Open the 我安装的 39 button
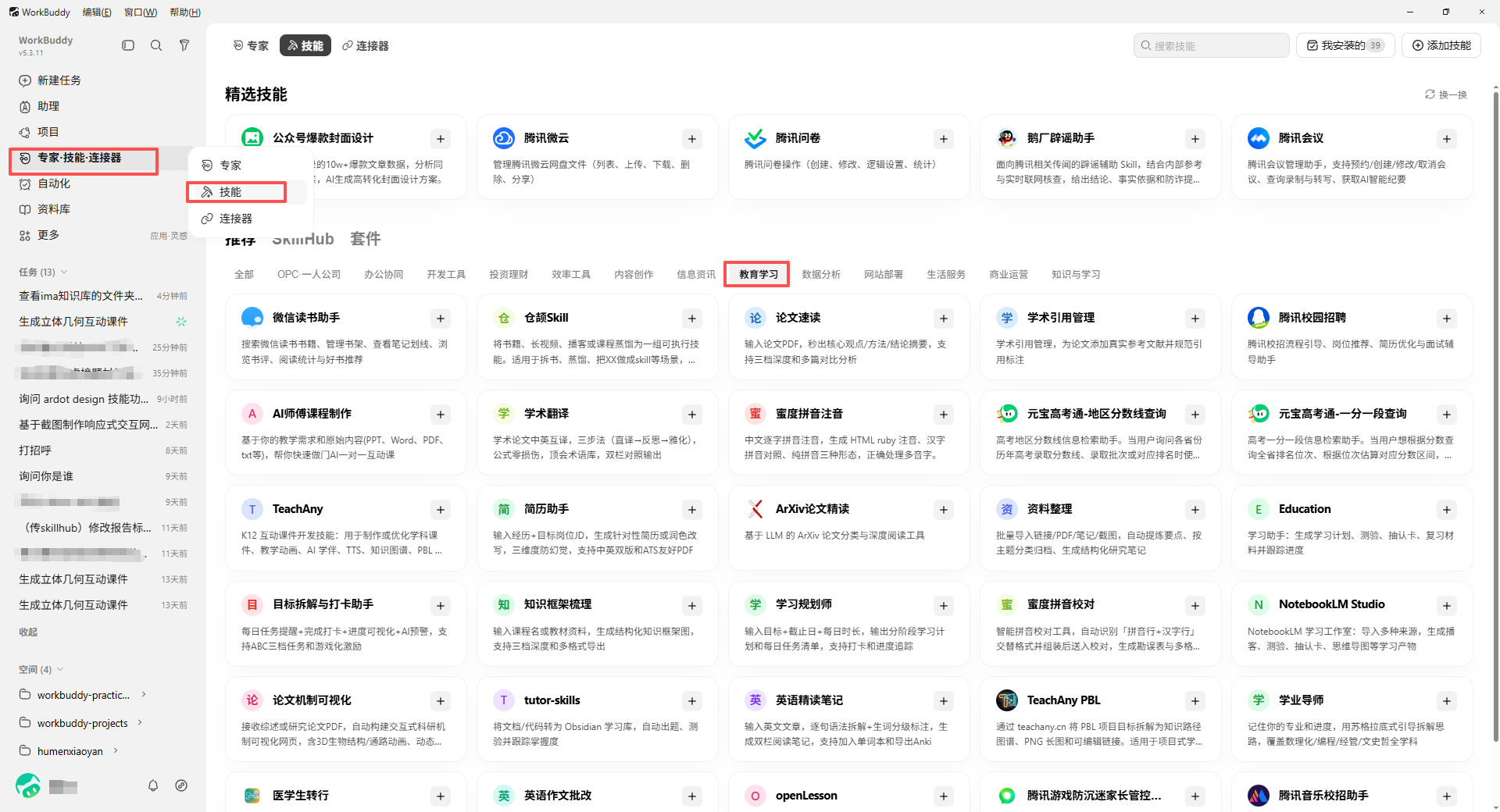Image resolution: width=1500 pixels, height=812 pixels. [x=1345, y=45]
